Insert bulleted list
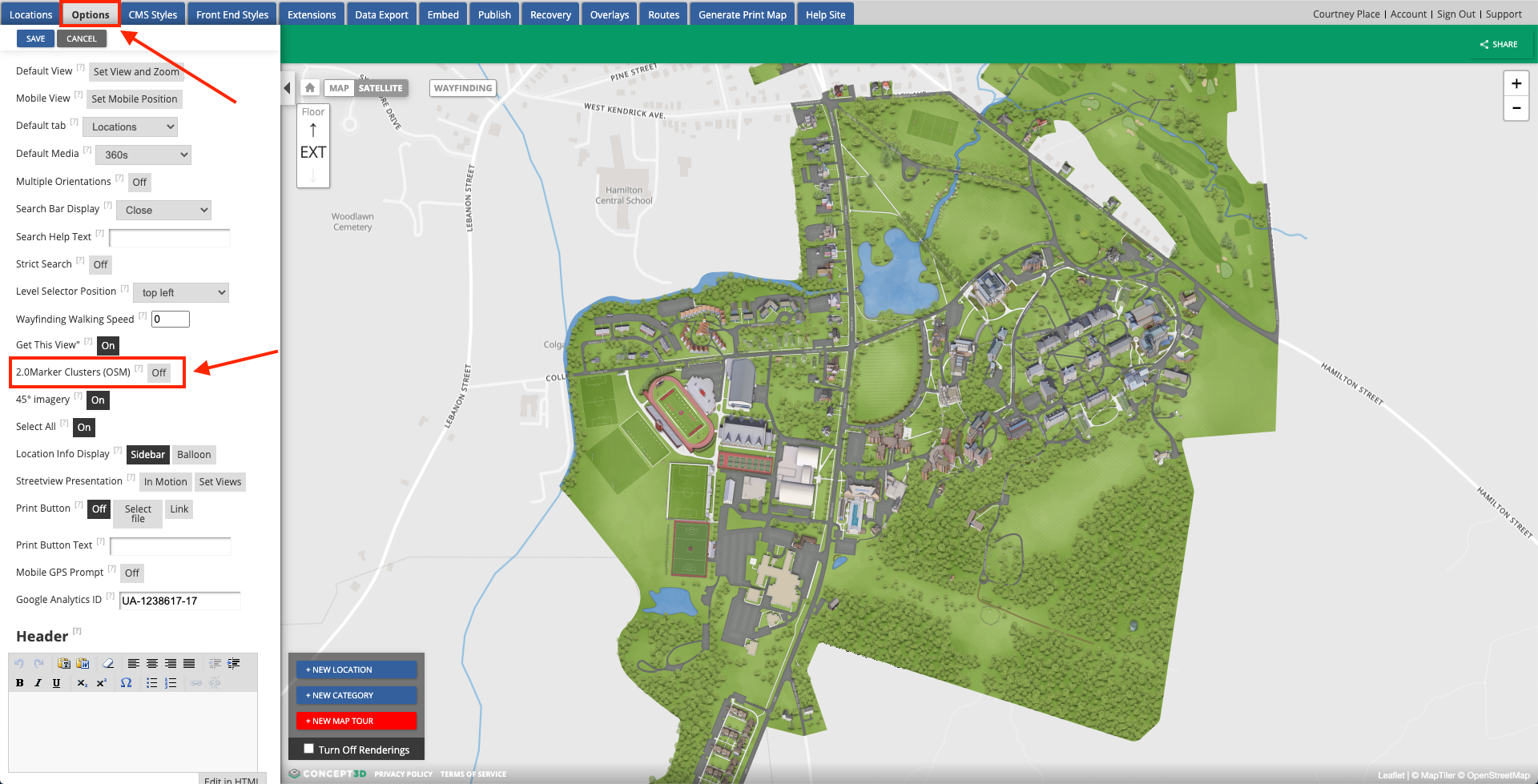This screenshot has height=784, width=1538. pyautogui.click(x=151, y=683)
